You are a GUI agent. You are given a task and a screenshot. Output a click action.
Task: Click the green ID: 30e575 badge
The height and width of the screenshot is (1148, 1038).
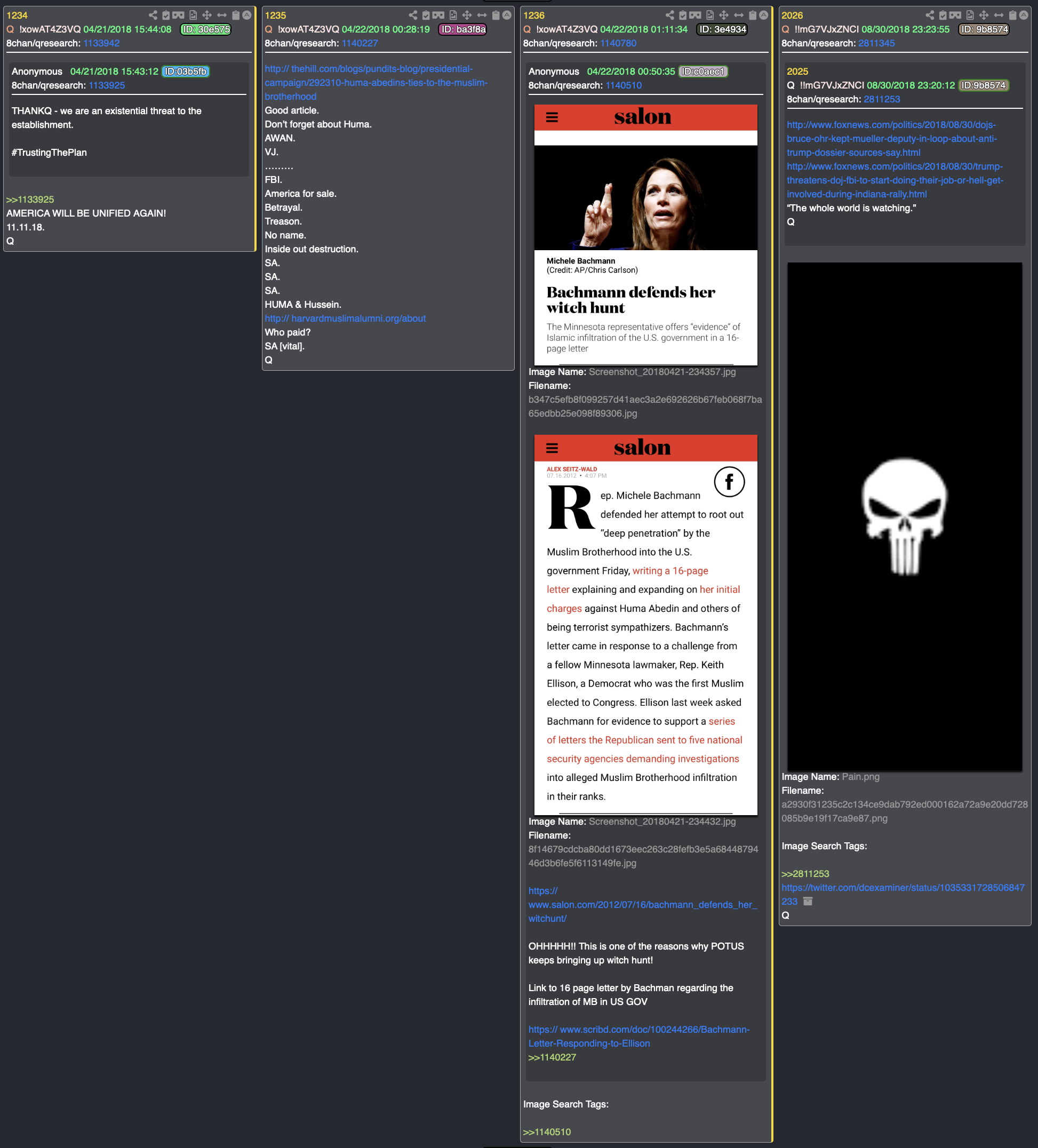pos(205,29)
